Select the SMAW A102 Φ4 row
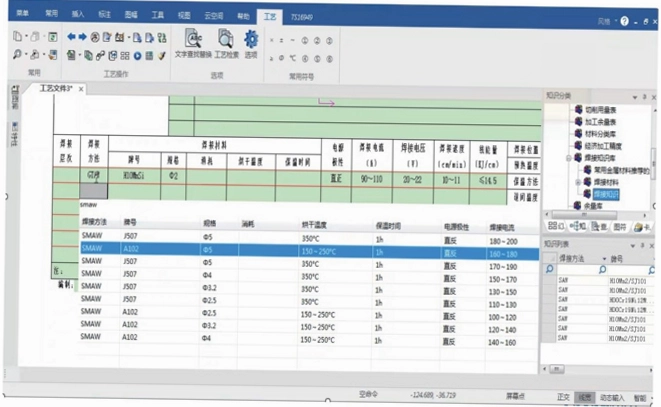661x407 pixels. (309, 340)
